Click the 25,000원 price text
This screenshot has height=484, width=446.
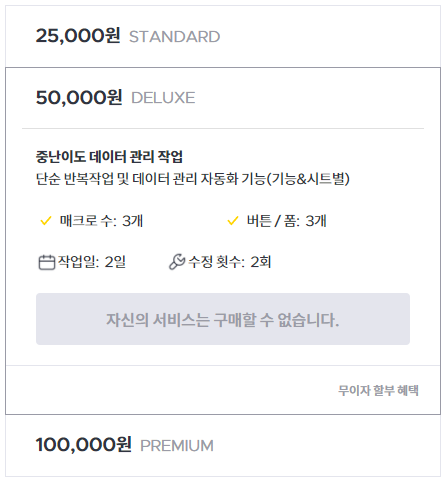coord(78,36)
